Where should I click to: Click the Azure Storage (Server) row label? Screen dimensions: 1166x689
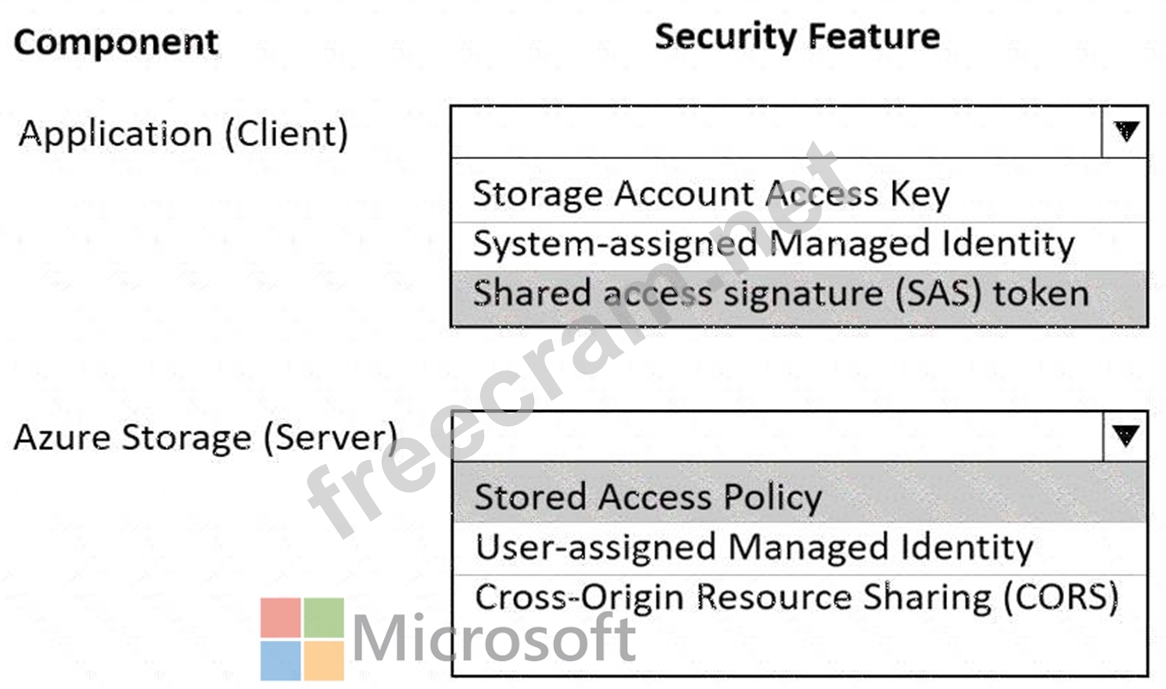click(205, 438)
